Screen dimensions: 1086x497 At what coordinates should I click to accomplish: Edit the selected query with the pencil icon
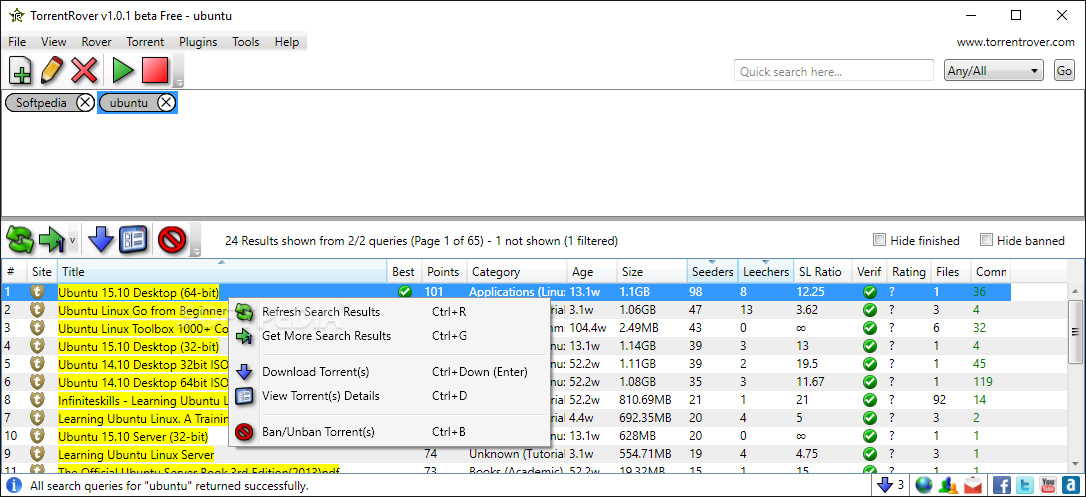point(53,71)
